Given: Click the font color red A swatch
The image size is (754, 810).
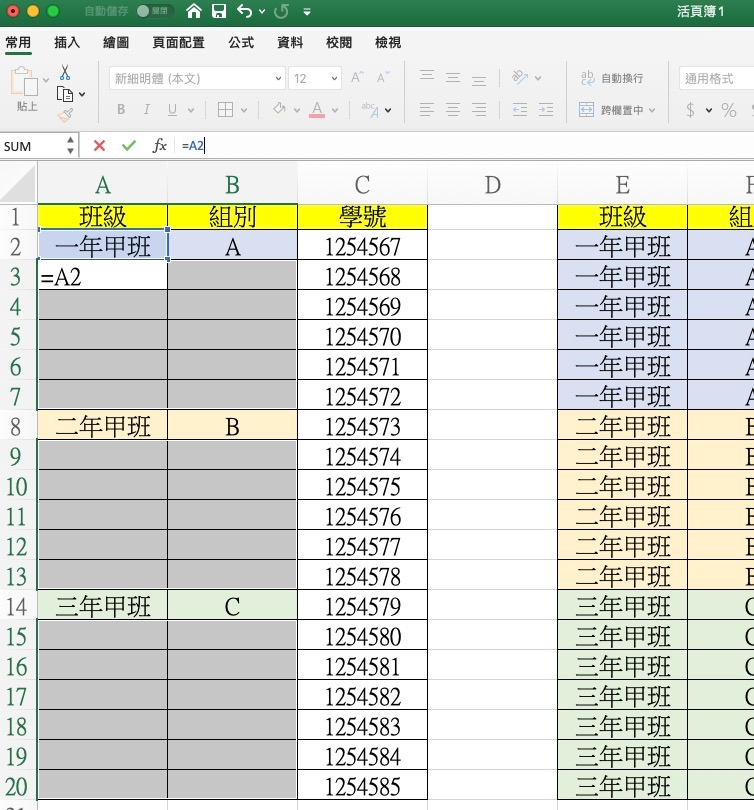Looking at the screenshot, I should click(x=317, y=110).
